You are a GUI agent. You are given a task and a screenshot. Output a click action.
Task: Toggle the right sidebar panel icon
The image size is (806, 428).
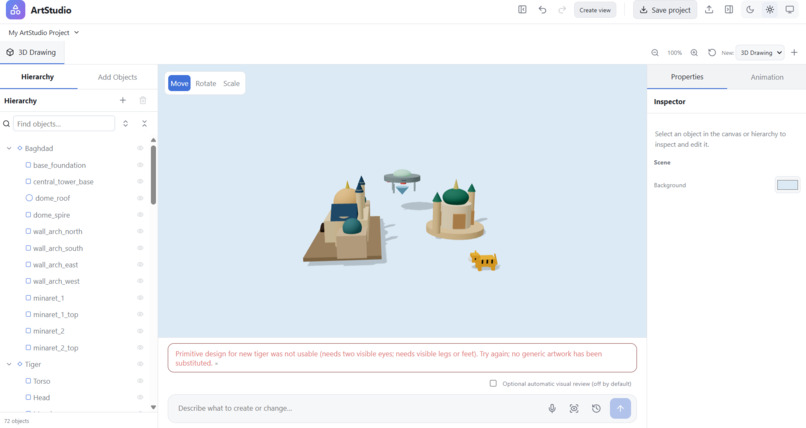coord(729,10)
